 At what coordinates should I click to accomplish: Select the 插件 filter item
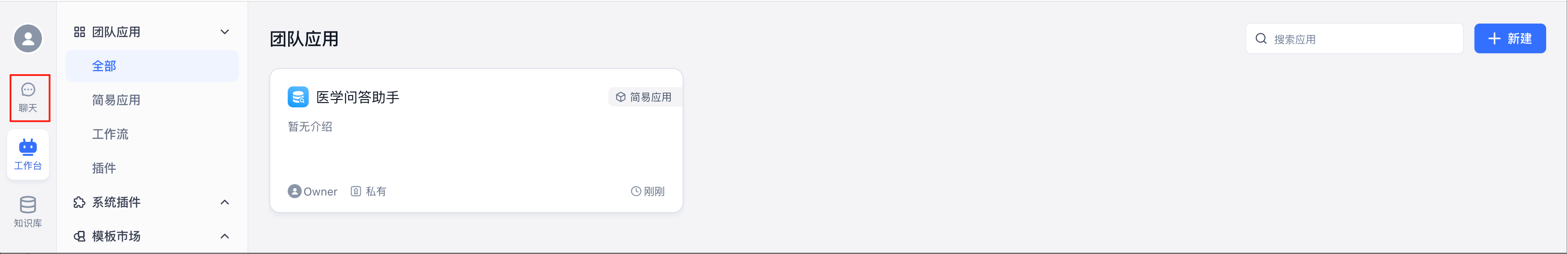152,168
